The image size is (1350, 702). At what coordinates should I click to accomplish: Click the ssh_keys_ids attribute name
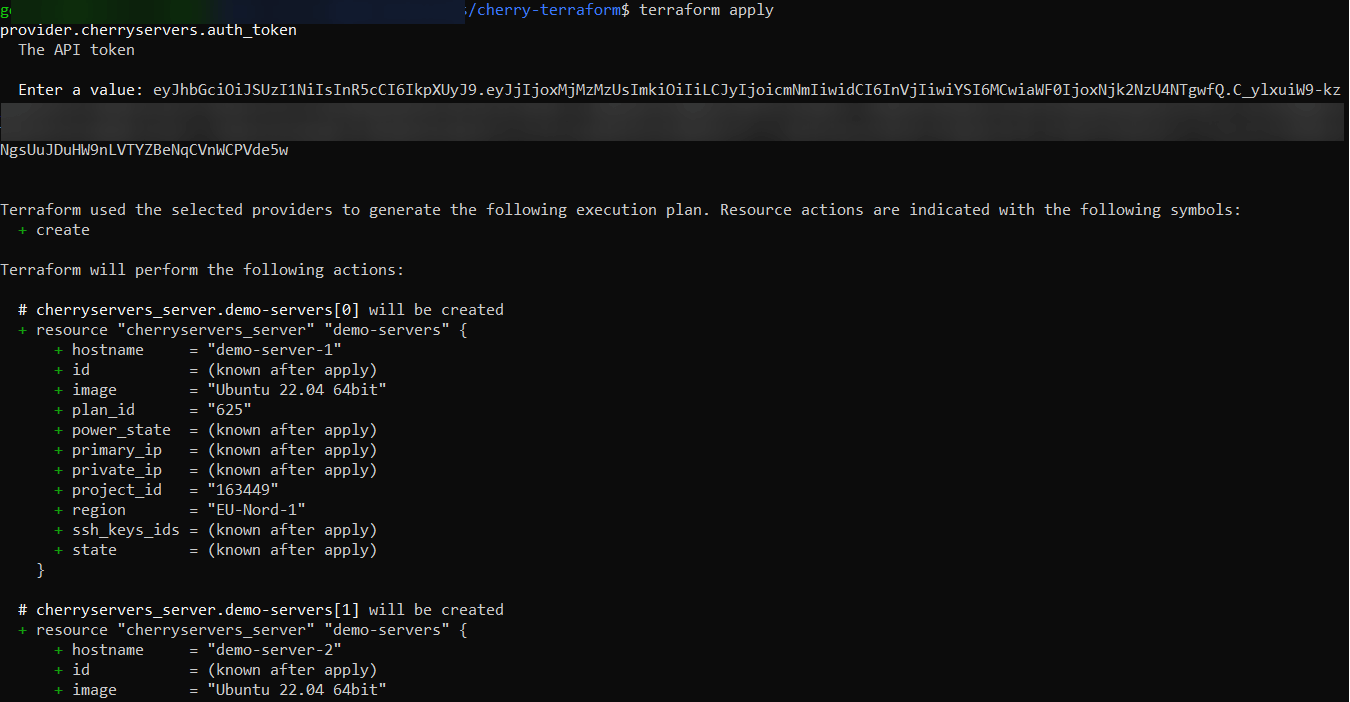pyautogui.click(x=126, y=530)
